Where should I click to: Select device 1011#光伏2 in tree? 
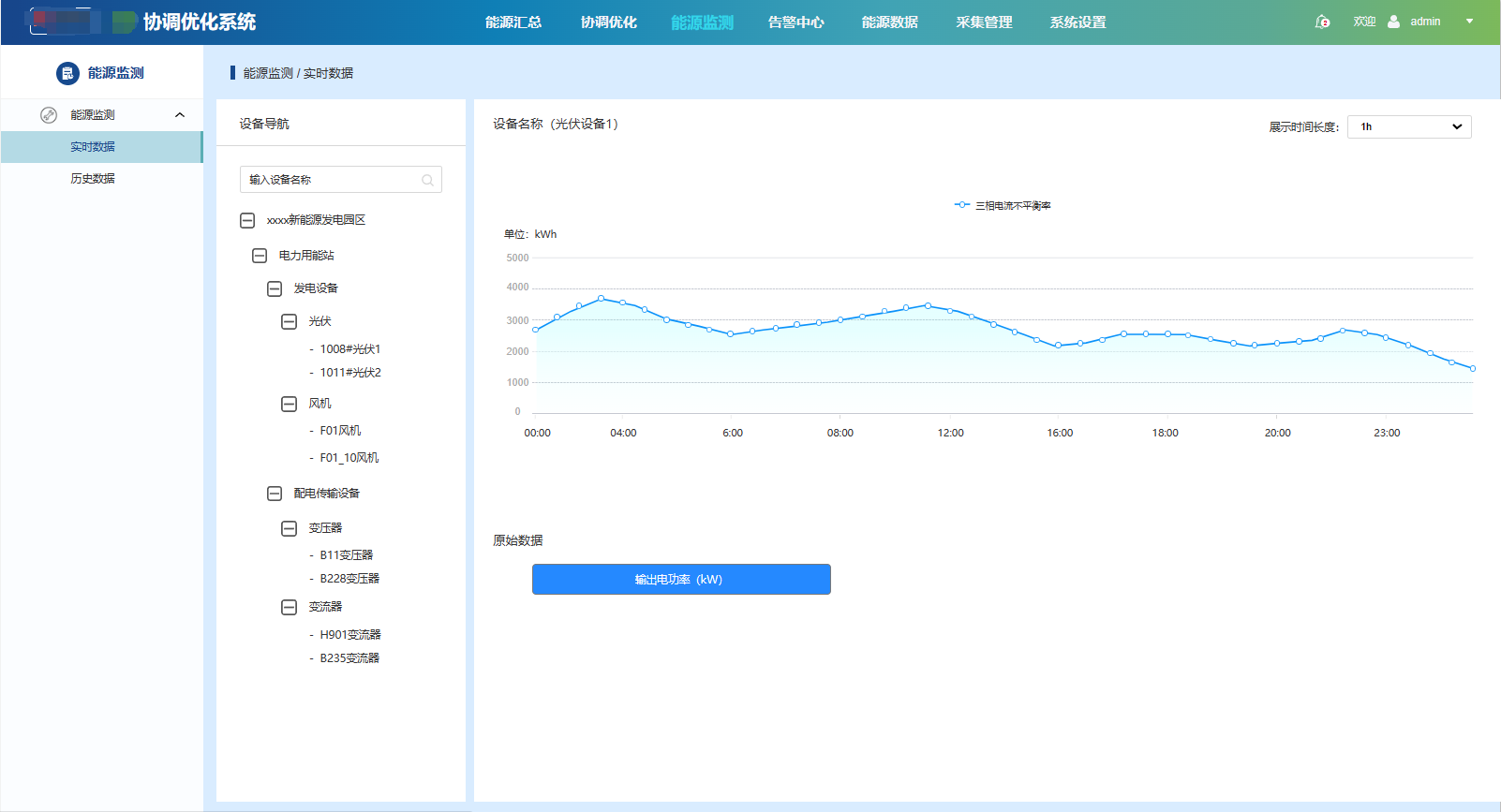(350, 373)
